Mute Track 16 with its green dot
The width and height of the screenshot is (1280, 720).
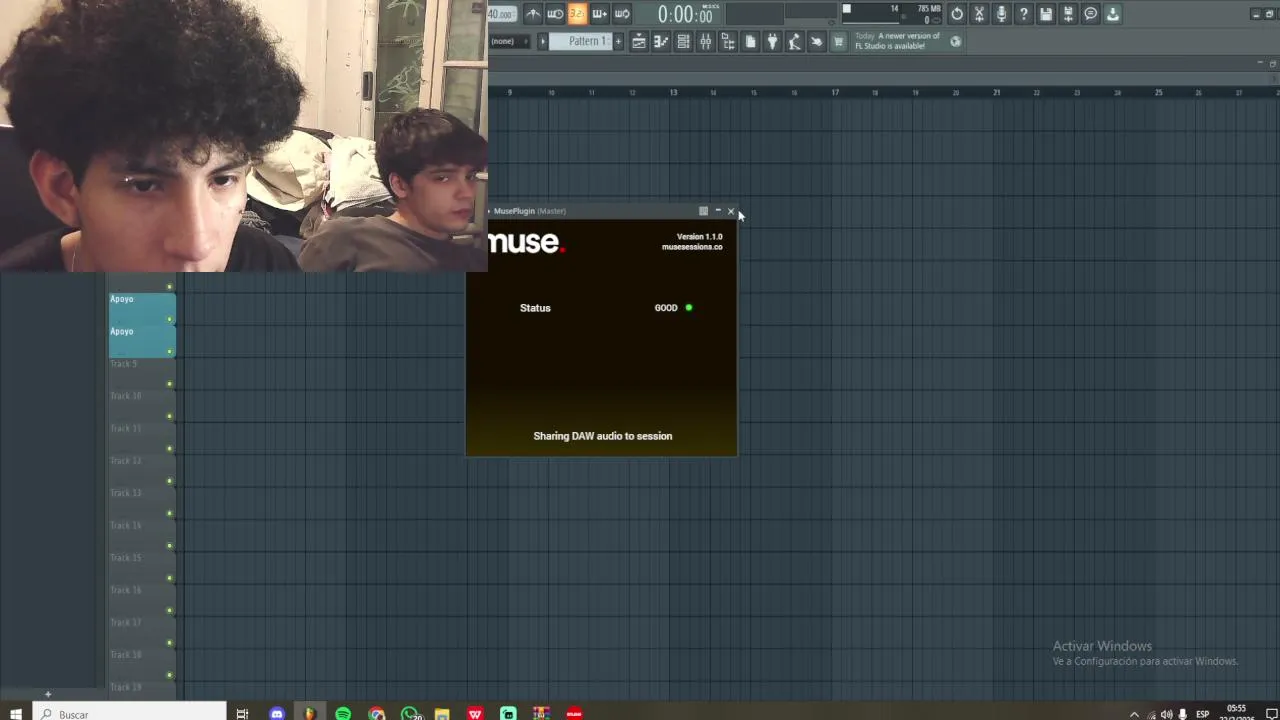170,610
